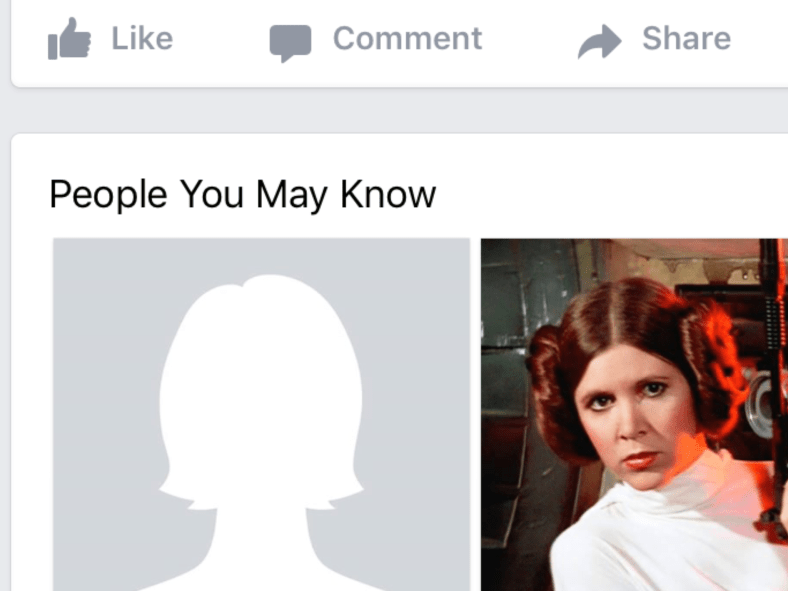
Task: Click the thumbs-up Like icon
Action: 69,39
